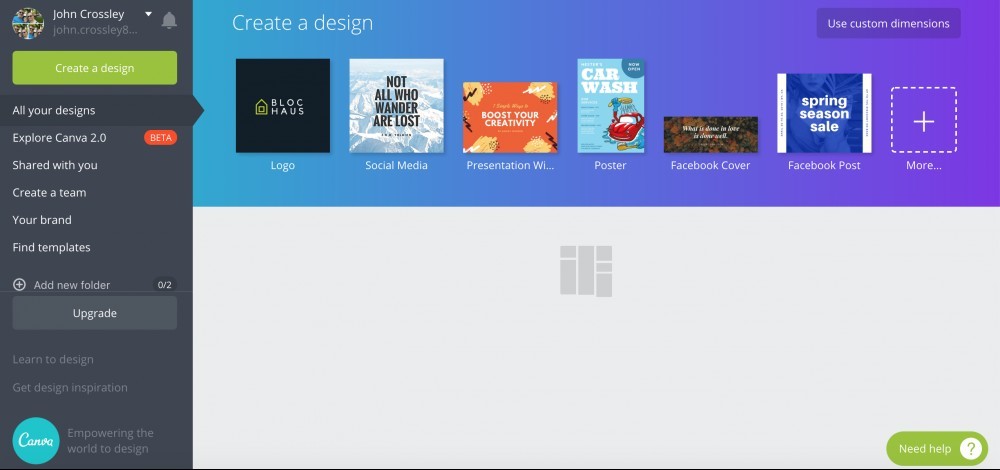Select the Bloc Haus Logo thumbnail
This screenshot has width=1000, height=470.
pos(283,106)
